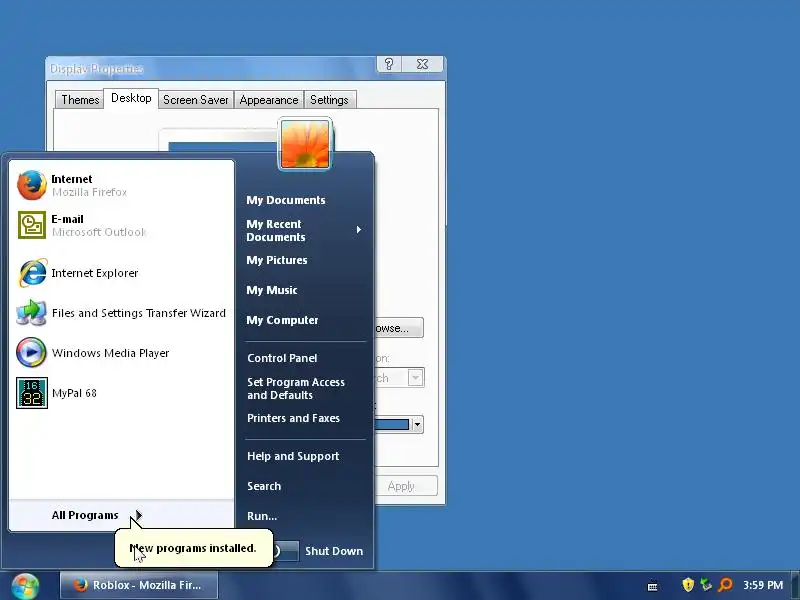
Task: Start Files and Settings Transfer Wizard icon
Action: click(32, 312)
